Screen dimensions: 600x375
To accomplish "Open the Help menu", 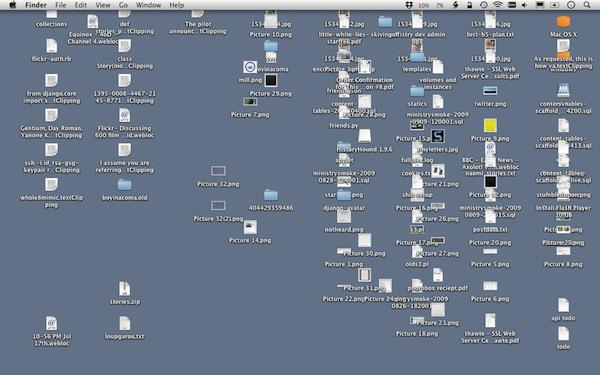I will click(x=176, y=5).
